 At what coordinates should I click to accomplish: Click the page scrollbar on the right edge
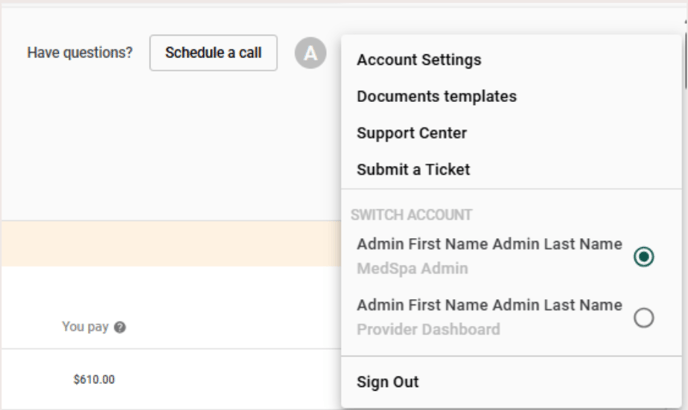[686, 61]
